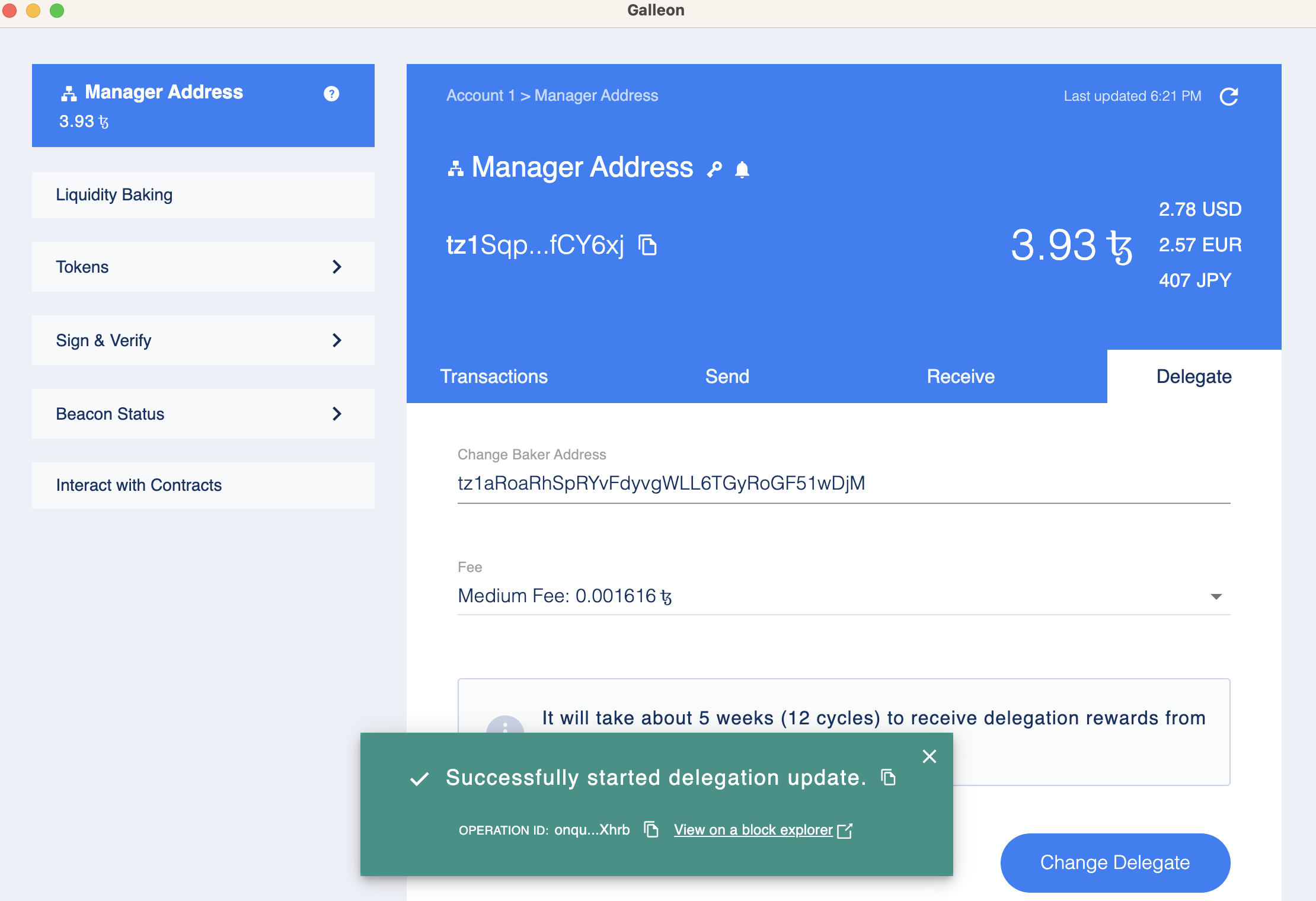Screen dimensions: 1316x901
Task: Click the Change Baker Address field
Action: 844,484
